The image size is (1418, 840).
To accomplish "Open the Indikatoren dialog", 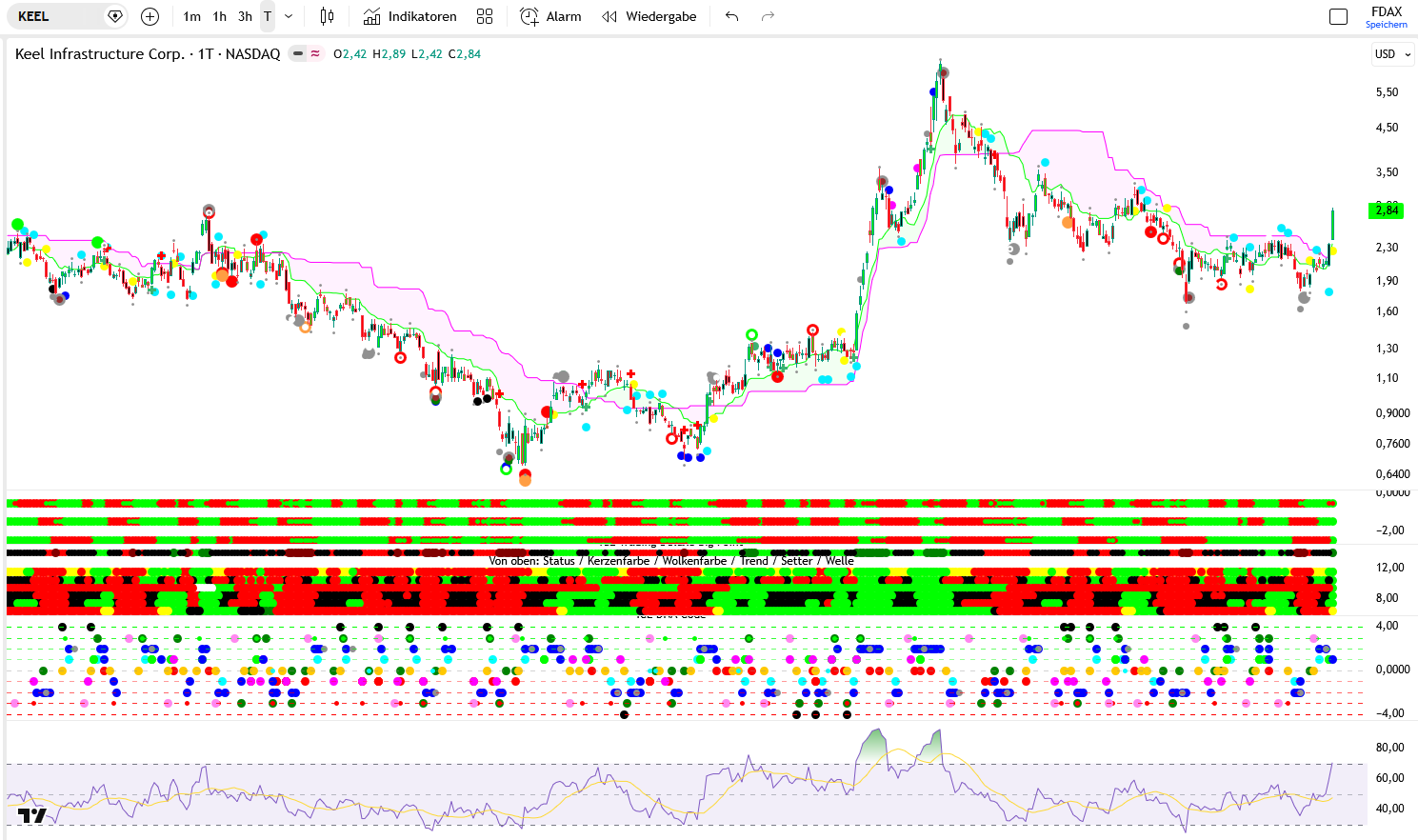I will pyautogui.click(x=409, y=16).
